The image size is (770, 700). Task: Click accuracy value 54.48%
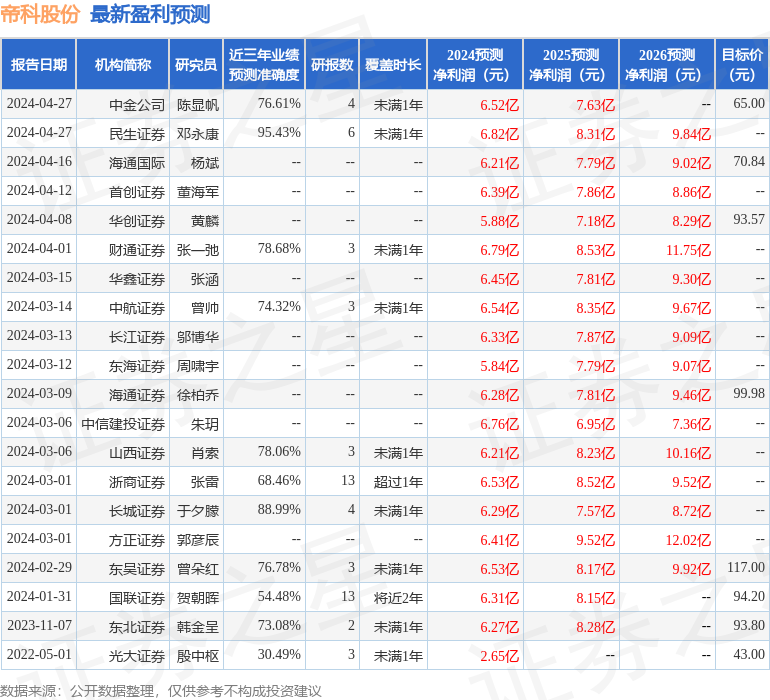(x=279, y=596)
